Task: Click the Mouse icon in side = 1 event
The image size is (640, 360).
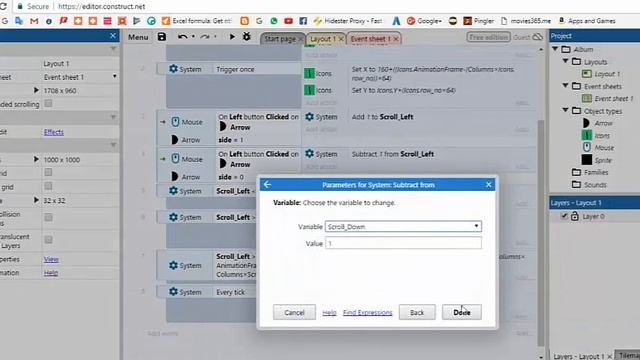Action: [x=175, y=122]
